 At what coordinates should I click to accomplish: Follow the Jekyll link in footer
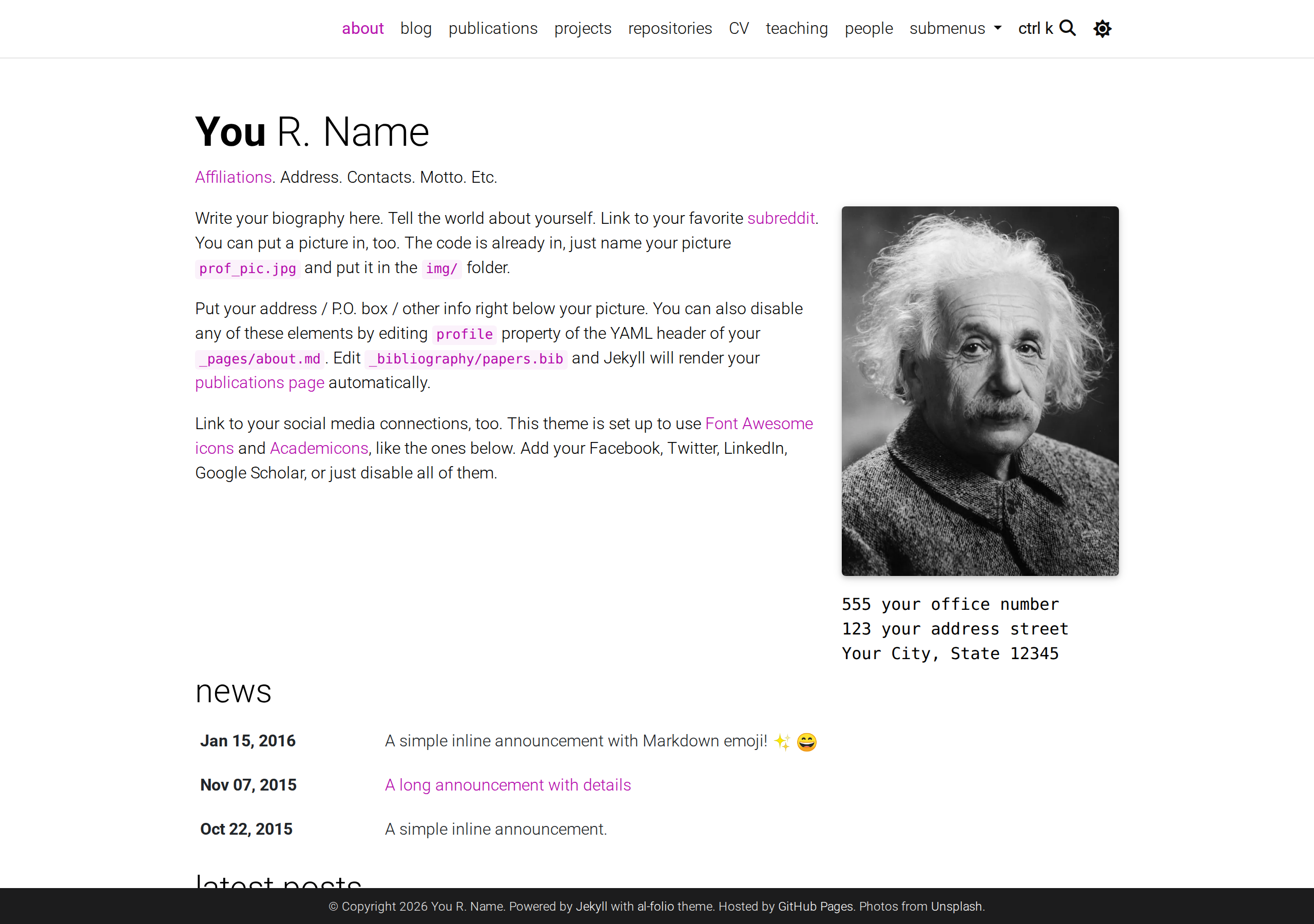click(x=591, y=906)
